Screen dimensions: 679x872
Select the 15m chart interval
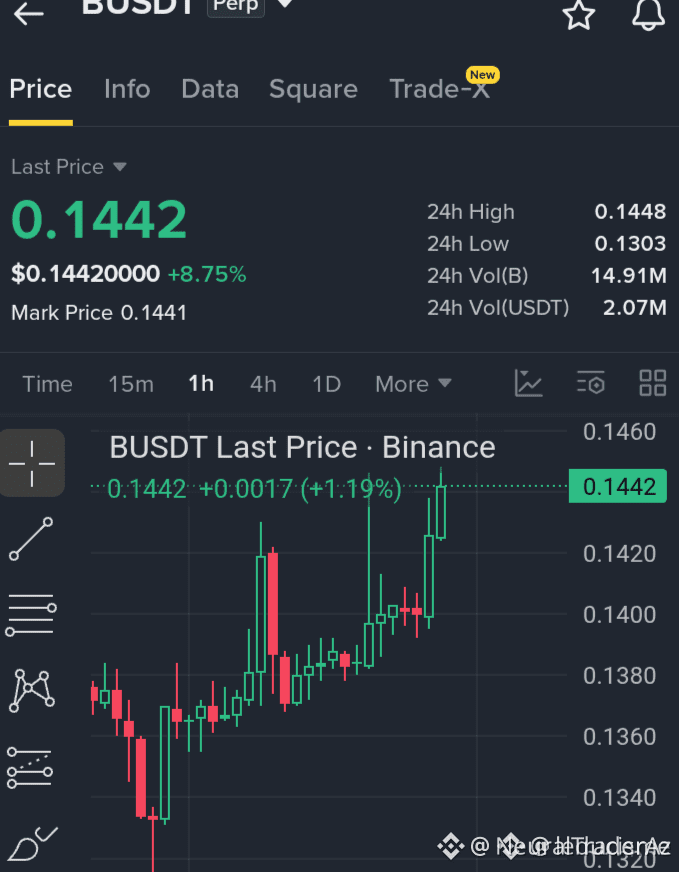pyautogui.click(x=131, y=384)
